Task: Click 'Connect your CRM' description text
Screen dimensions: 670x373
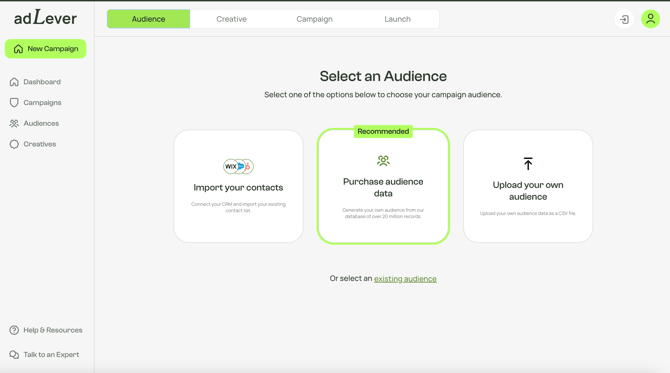Action: pyautogui.click(x=238, y=207)
